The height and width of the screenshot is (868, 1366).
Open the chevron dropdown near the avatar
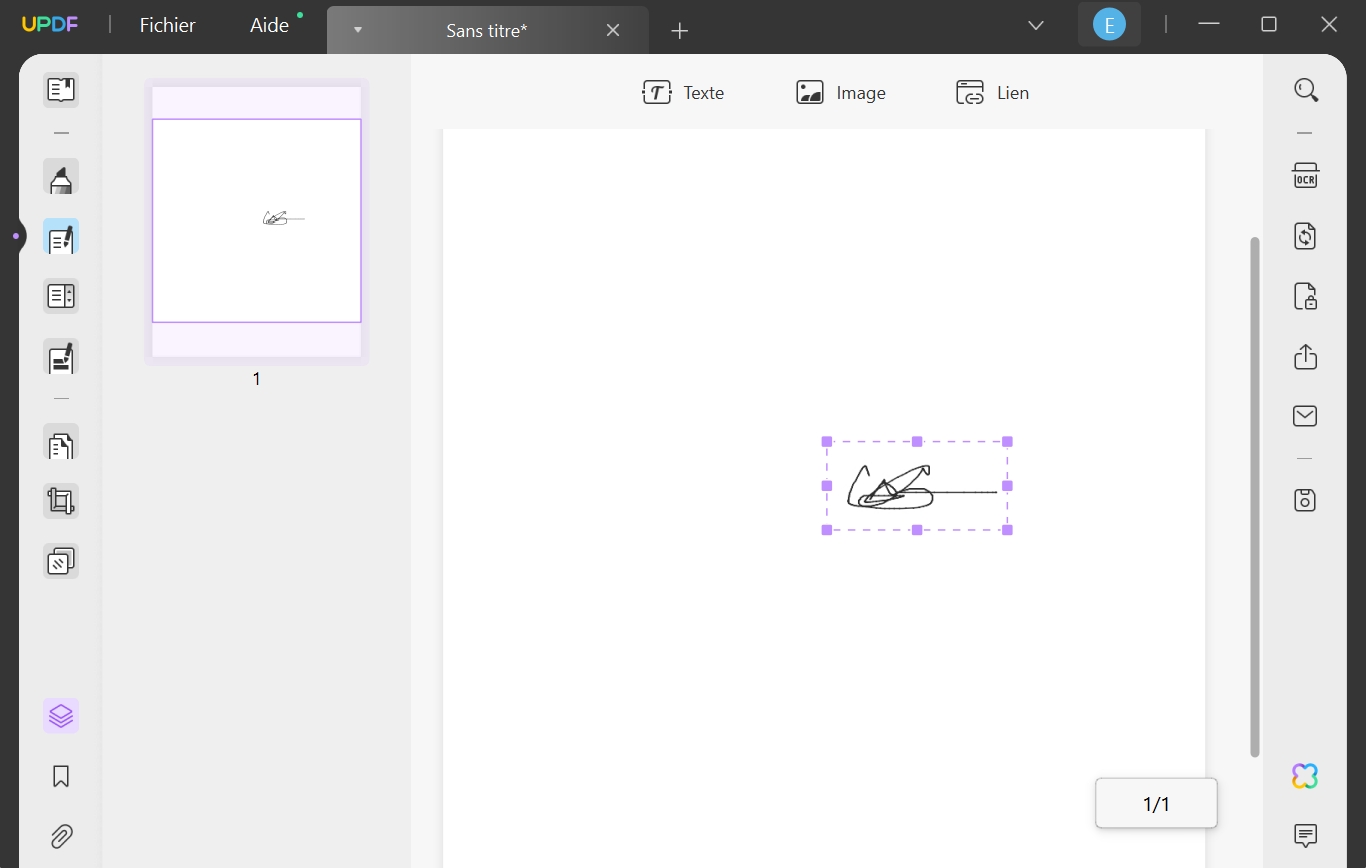coord(1035,24)
